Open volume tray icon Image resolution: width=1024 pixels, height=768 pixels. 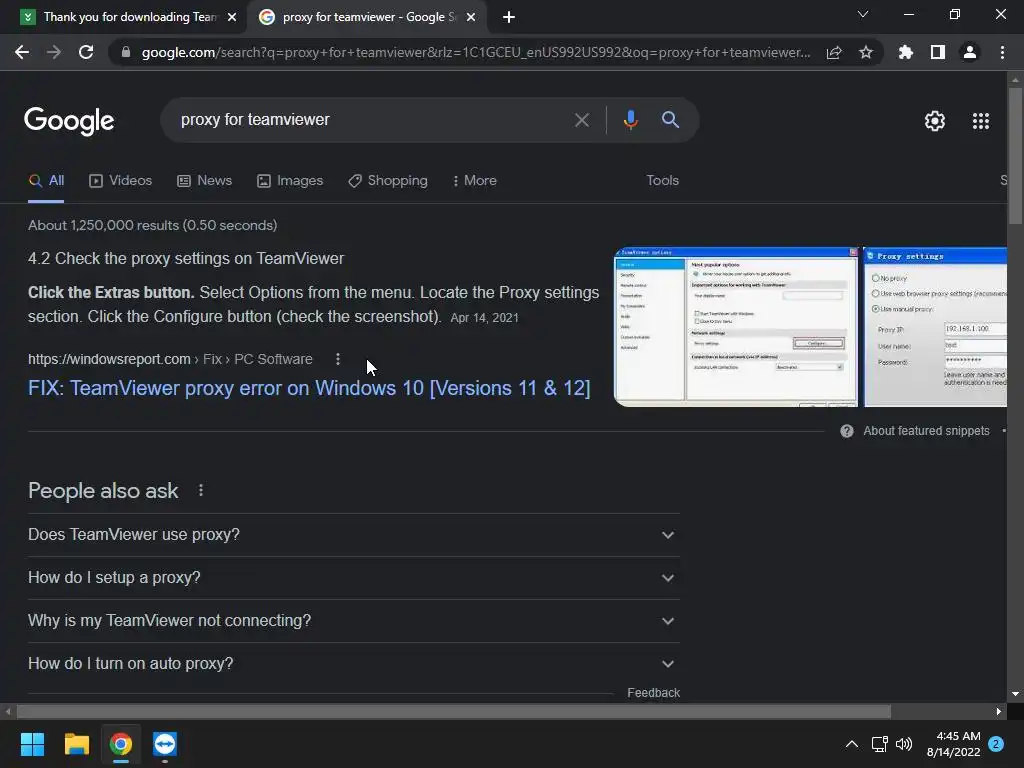tap(904, 744)
